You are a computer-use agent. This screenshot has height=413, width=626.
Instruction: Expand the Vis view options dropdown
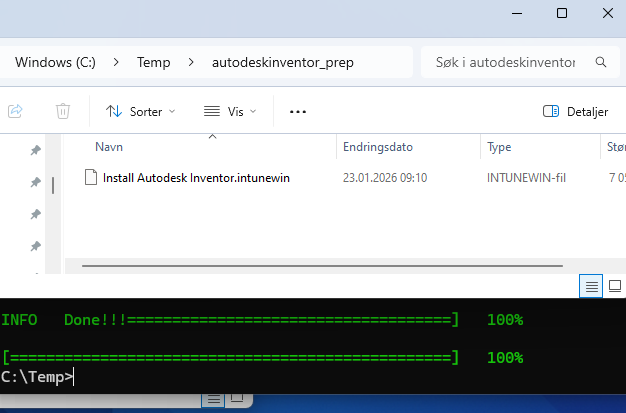[x=230, y=112]
